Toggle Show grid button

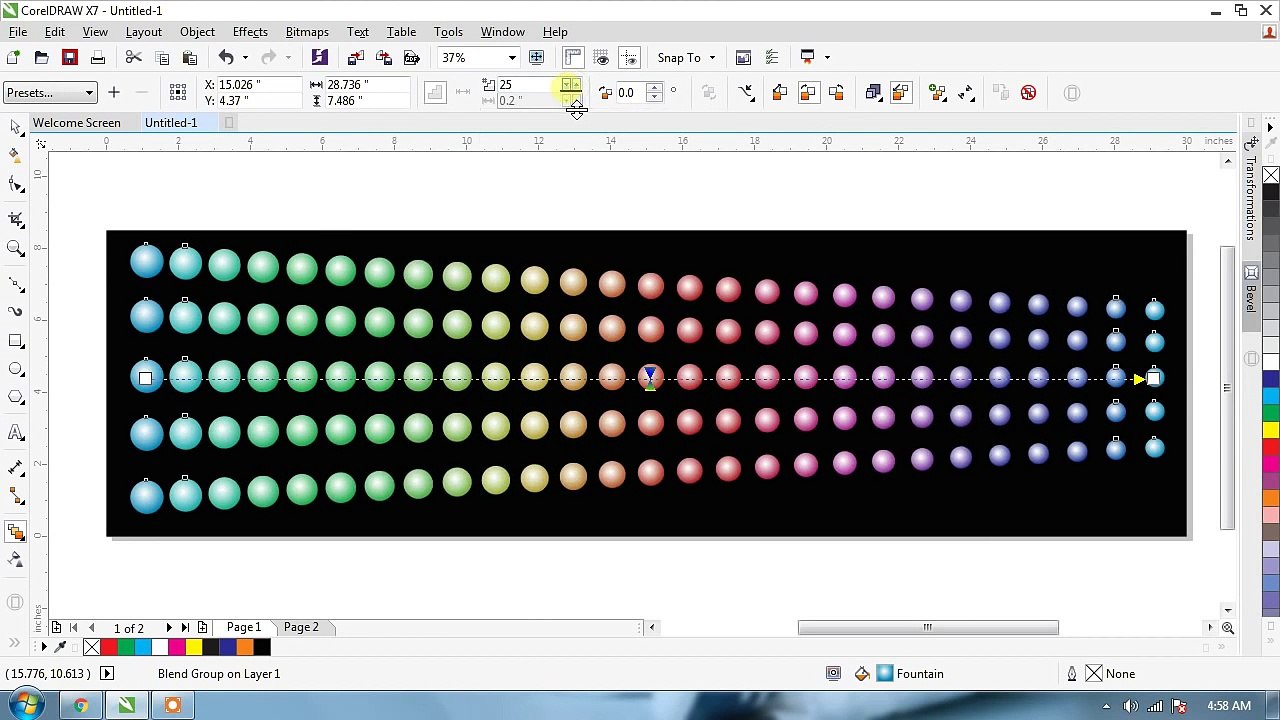point(601,57)
